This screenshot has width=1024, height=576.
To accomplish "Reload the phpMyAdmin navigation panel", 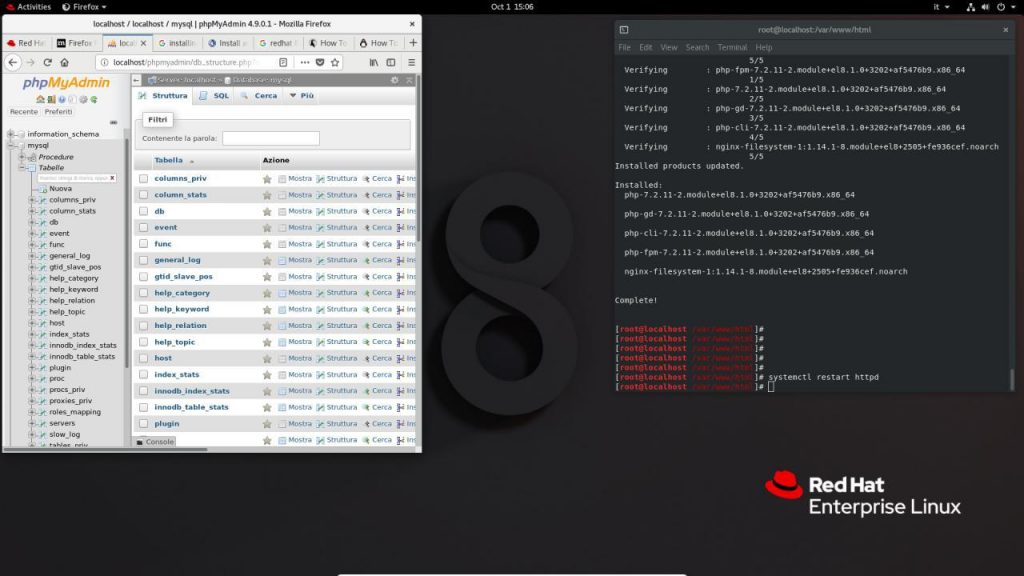I will [94, 99].
